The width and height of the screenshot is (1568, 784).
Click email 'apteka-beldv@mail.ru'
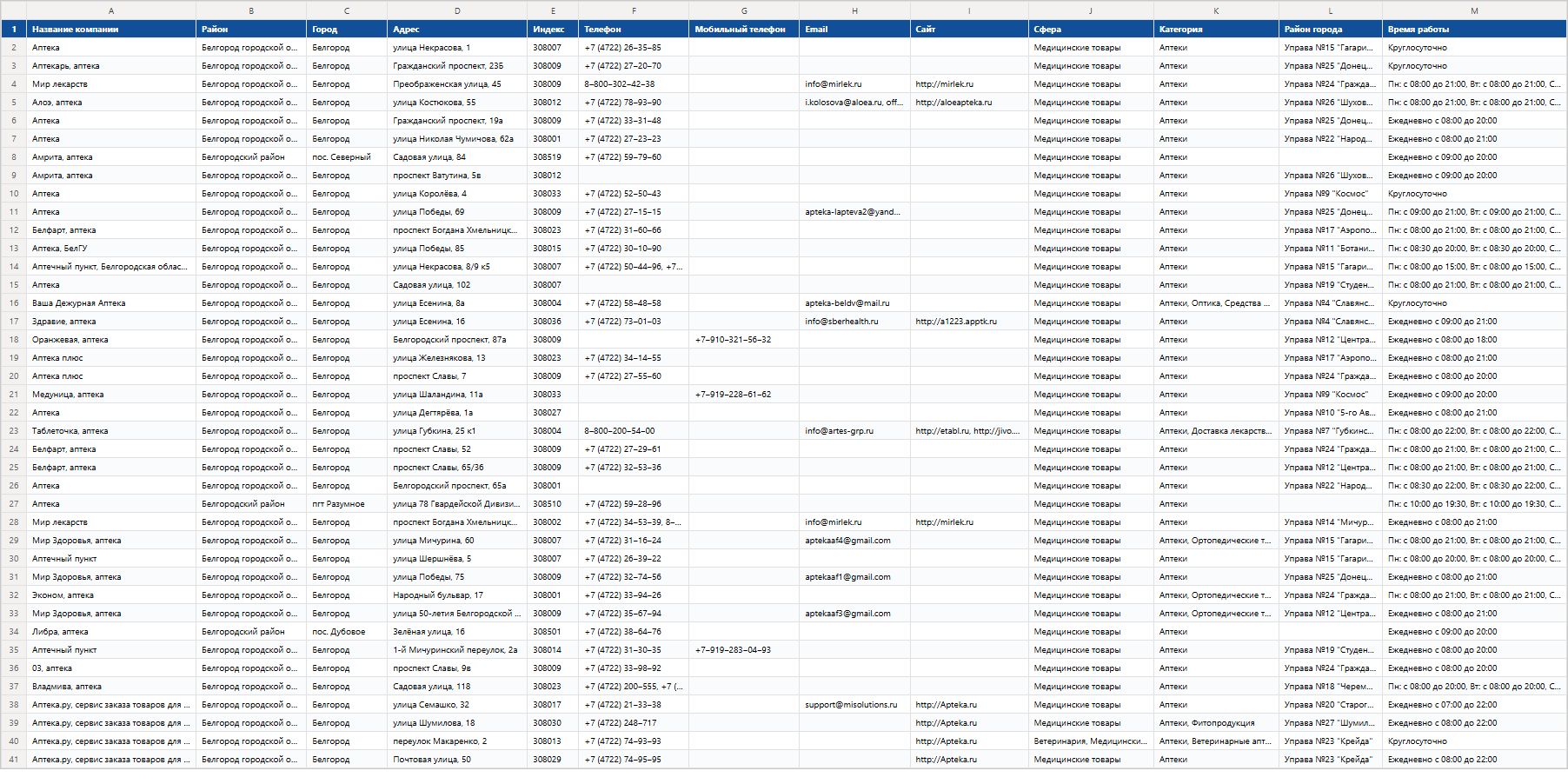(854, 303)
